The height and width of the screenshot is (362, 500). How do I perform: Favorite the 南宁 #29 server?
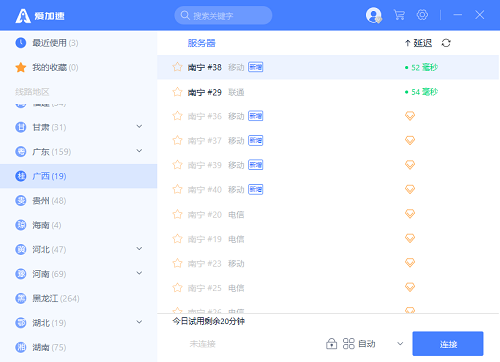177,92
